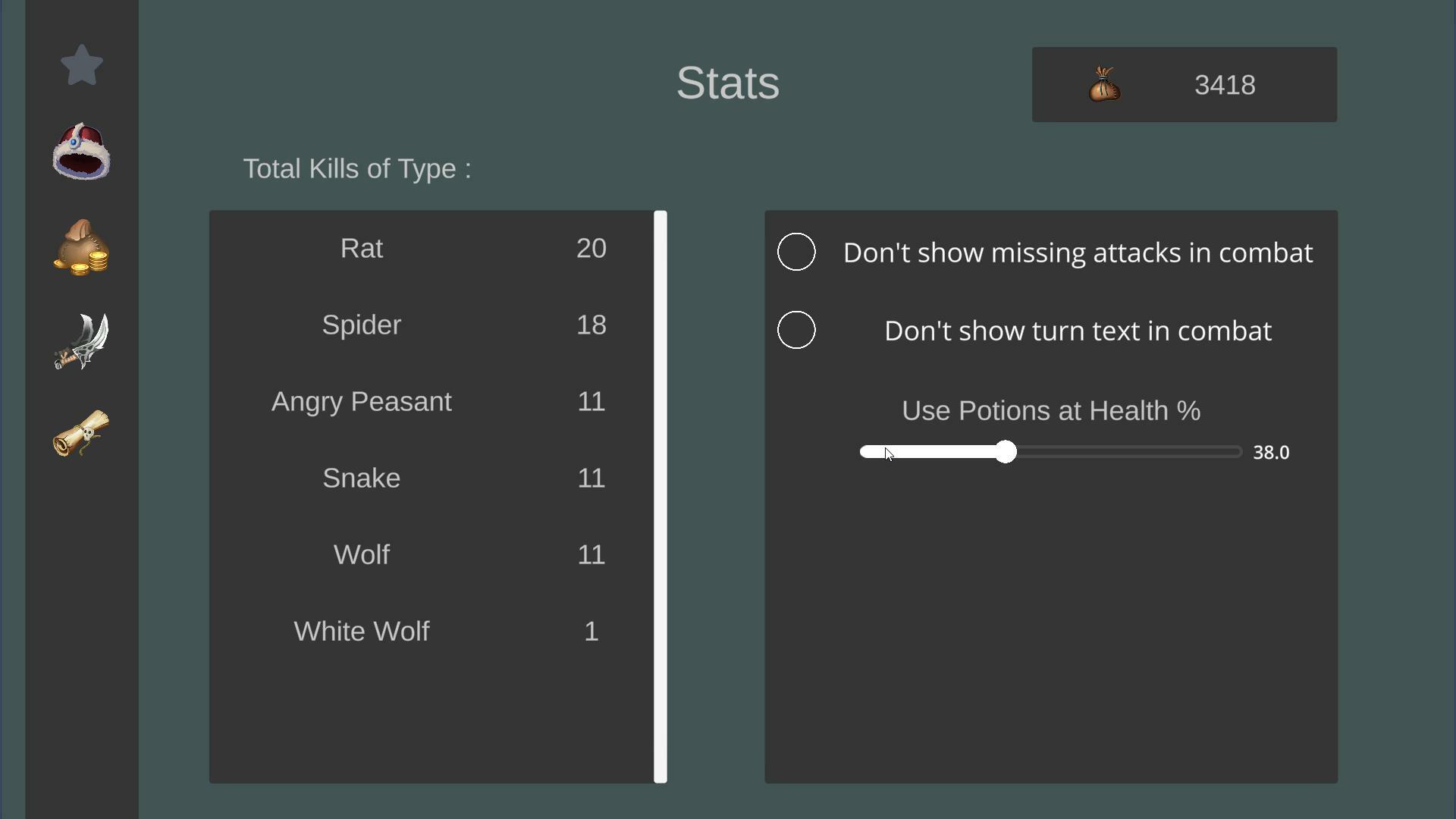Select the Spider row in kills list

[362, 325]
